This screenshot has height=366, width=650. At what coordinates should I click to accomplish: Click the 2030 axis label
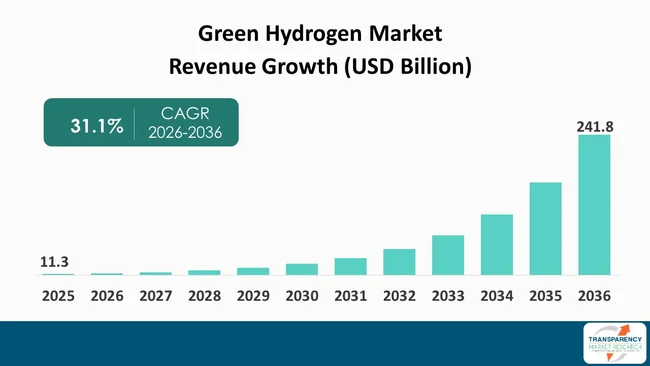click(x=302, y=296)
